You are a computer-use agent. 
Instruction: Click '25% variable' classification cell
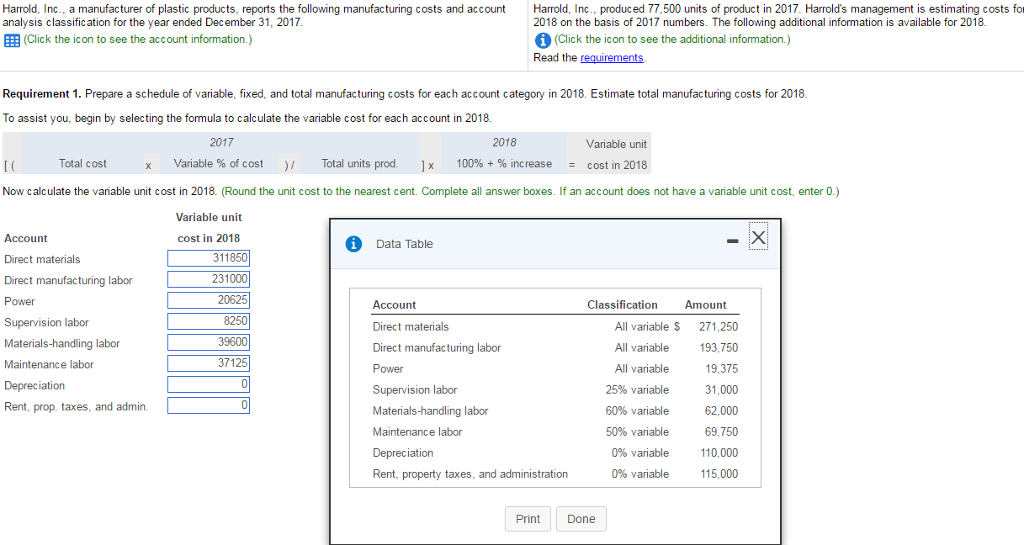637,390
